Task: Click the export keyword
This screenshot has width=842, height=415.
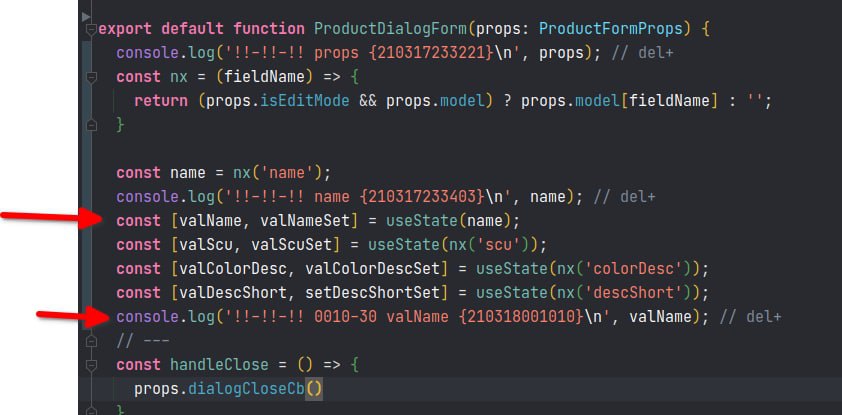Action: tap(126, 28)
